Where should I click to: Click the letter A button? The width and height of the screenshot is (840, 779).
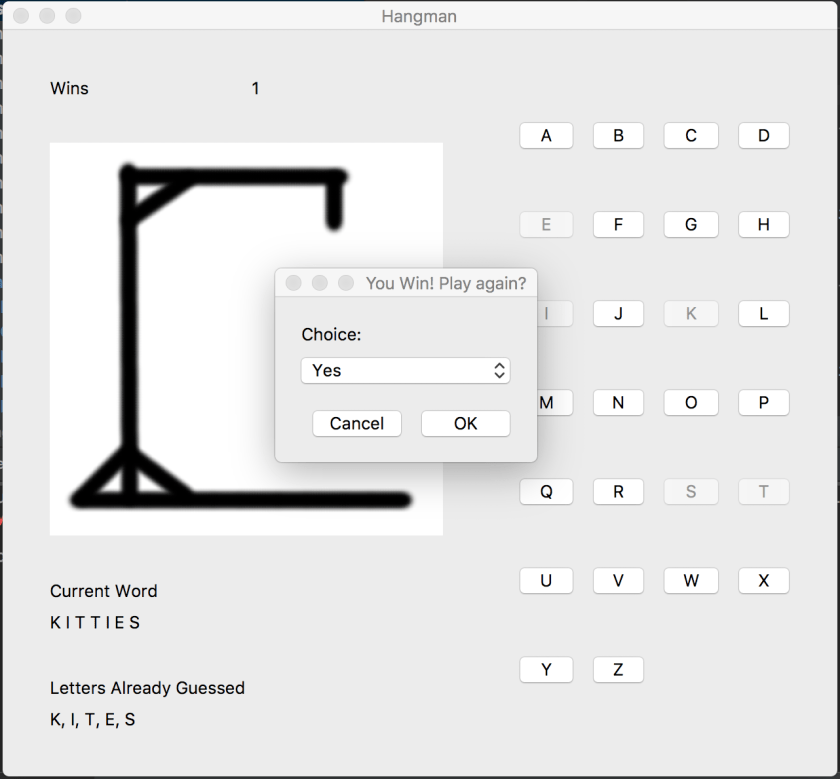click(546, 136)
